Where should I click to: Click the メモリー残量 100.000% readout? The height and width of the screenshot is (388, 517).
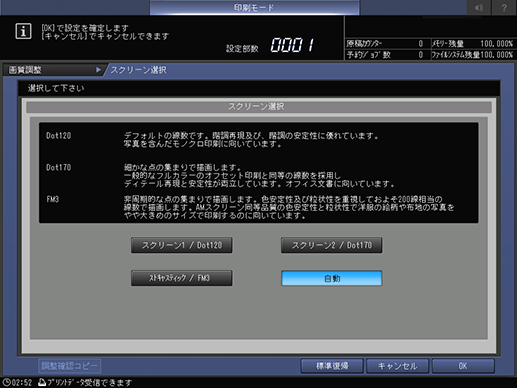click(473, 44)
